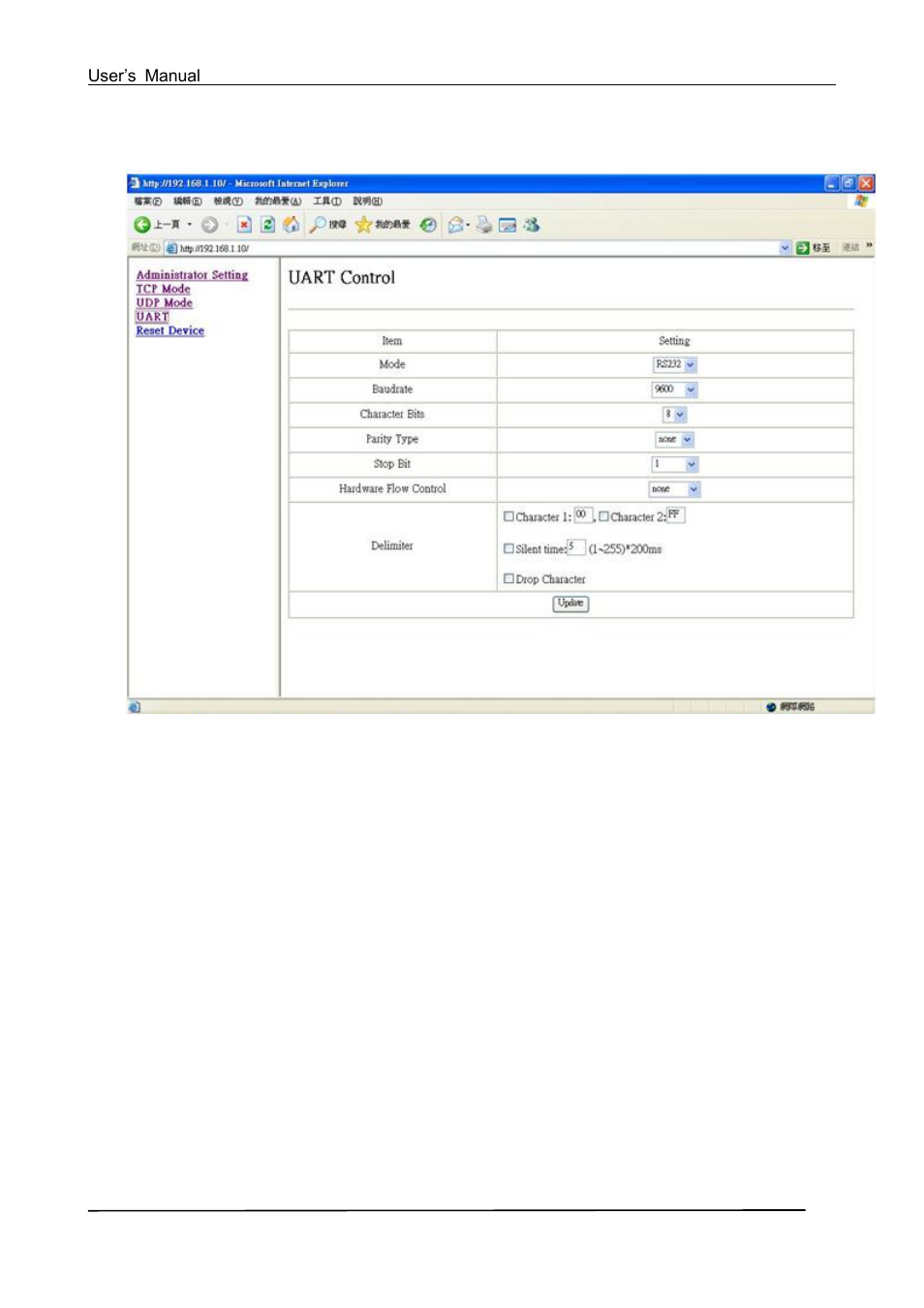This screenshot has width=924, height=1308.
Task: Click the 'UART Control' heading
Action: (x=342, y=278)
